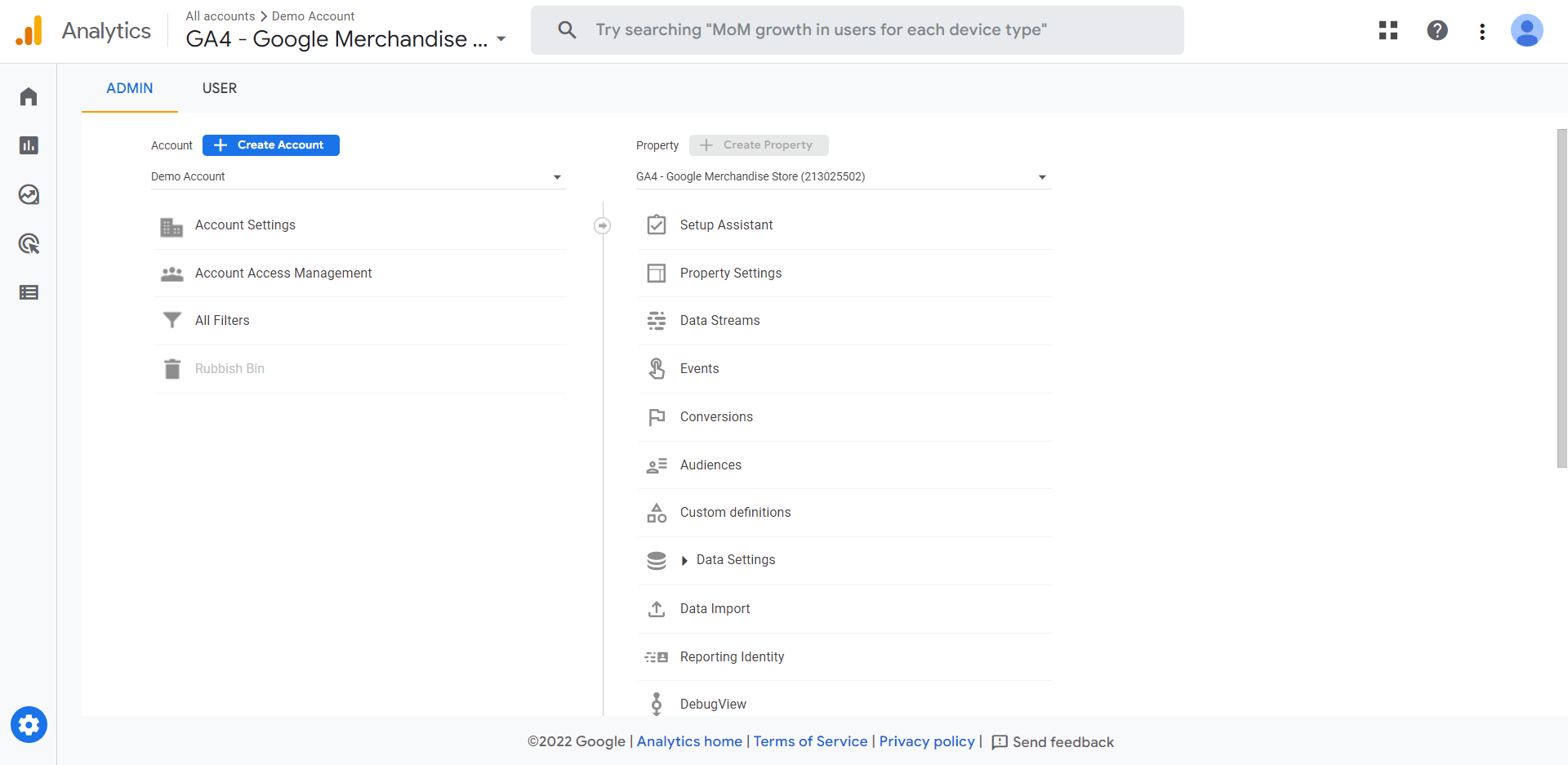Click the All accounts breadcrumb
The image size is (1568, 765).
coord(220,16)
